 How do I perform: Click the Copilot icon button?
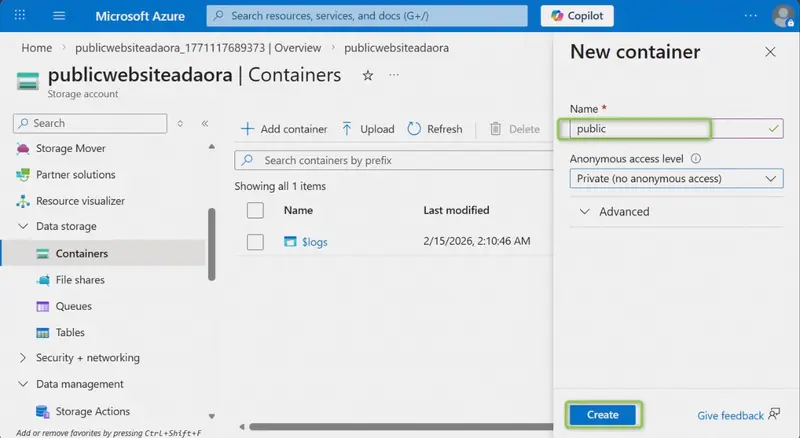pyautogui.click(x=577, y=16)
